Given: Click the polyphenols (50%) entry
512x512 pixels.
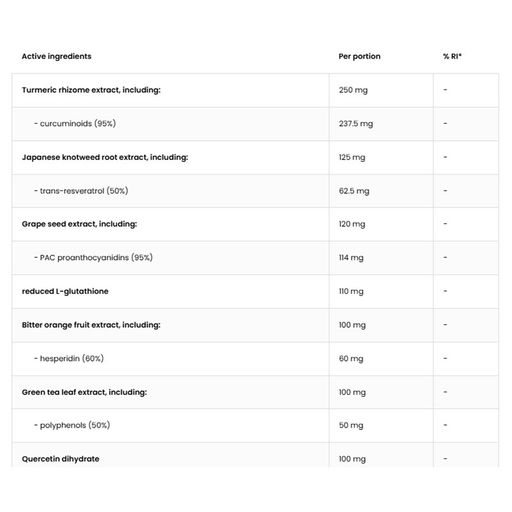Looking at the screenshot, I should tap(72, 425).
